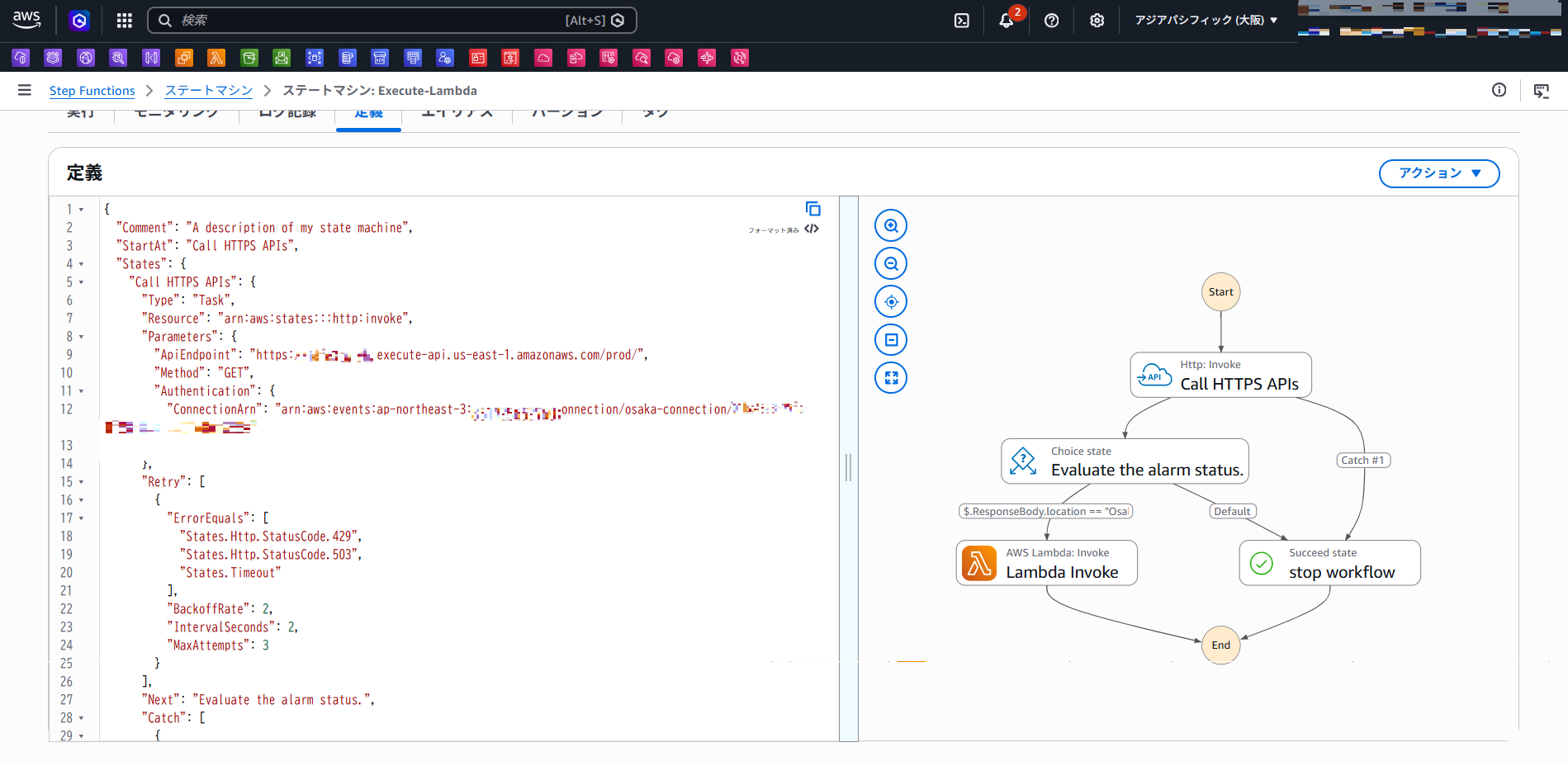This screenshot has width=1568, height=766.
Task: Click the orange Lambda service shortcut
Action: point(216,58)
